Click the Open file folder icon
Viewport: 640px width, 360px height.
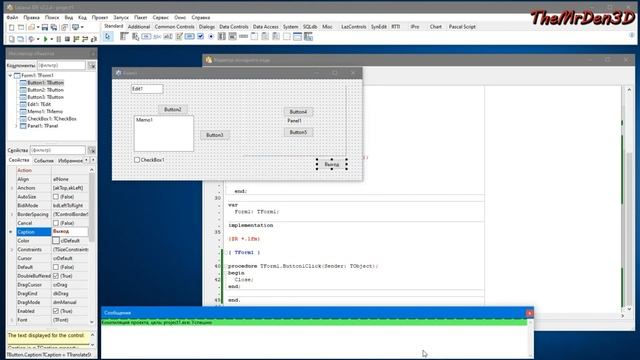pos(31,27)
